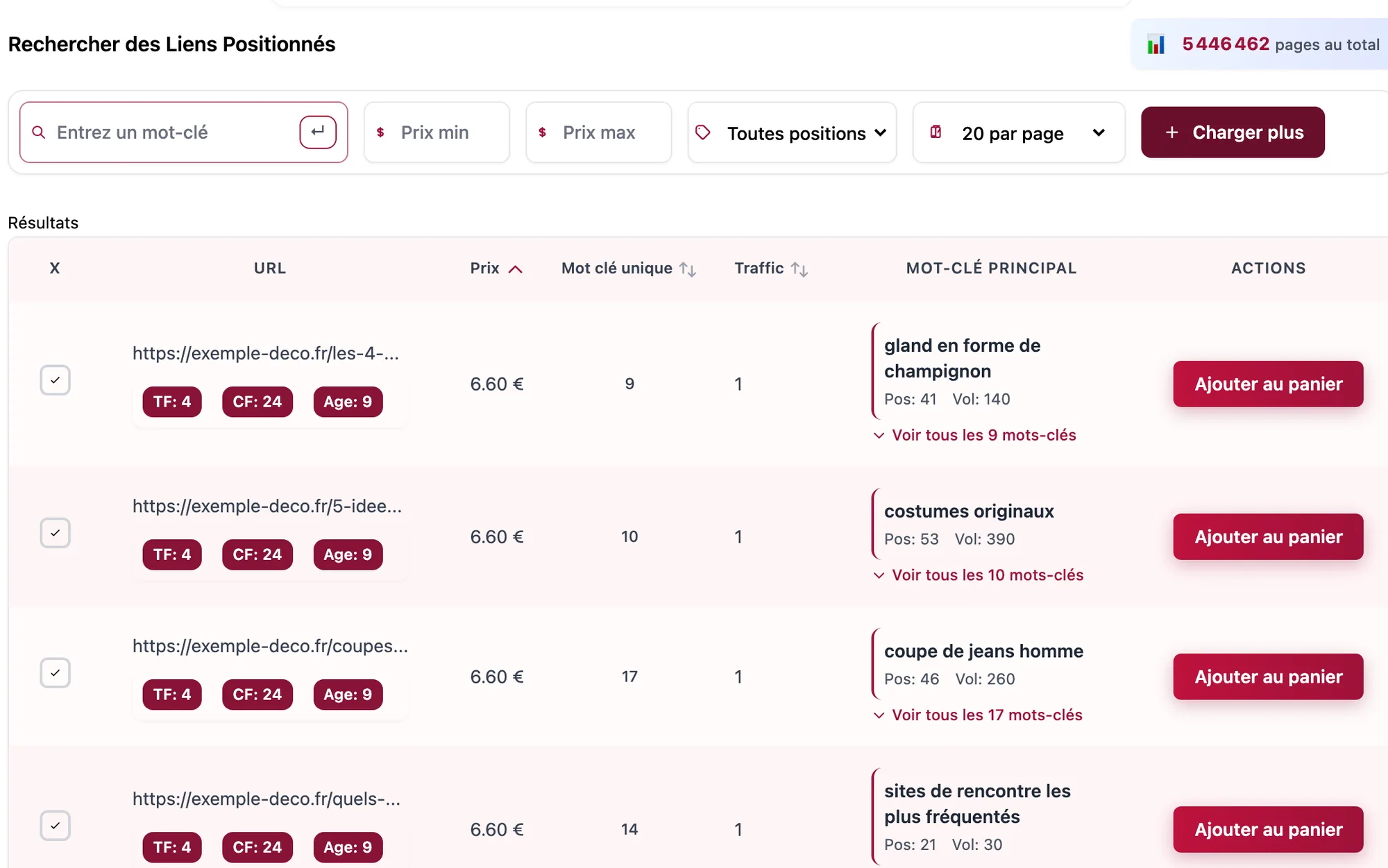Click the X column header
This screenshot has height=868, width=1388.
[55, 269]
